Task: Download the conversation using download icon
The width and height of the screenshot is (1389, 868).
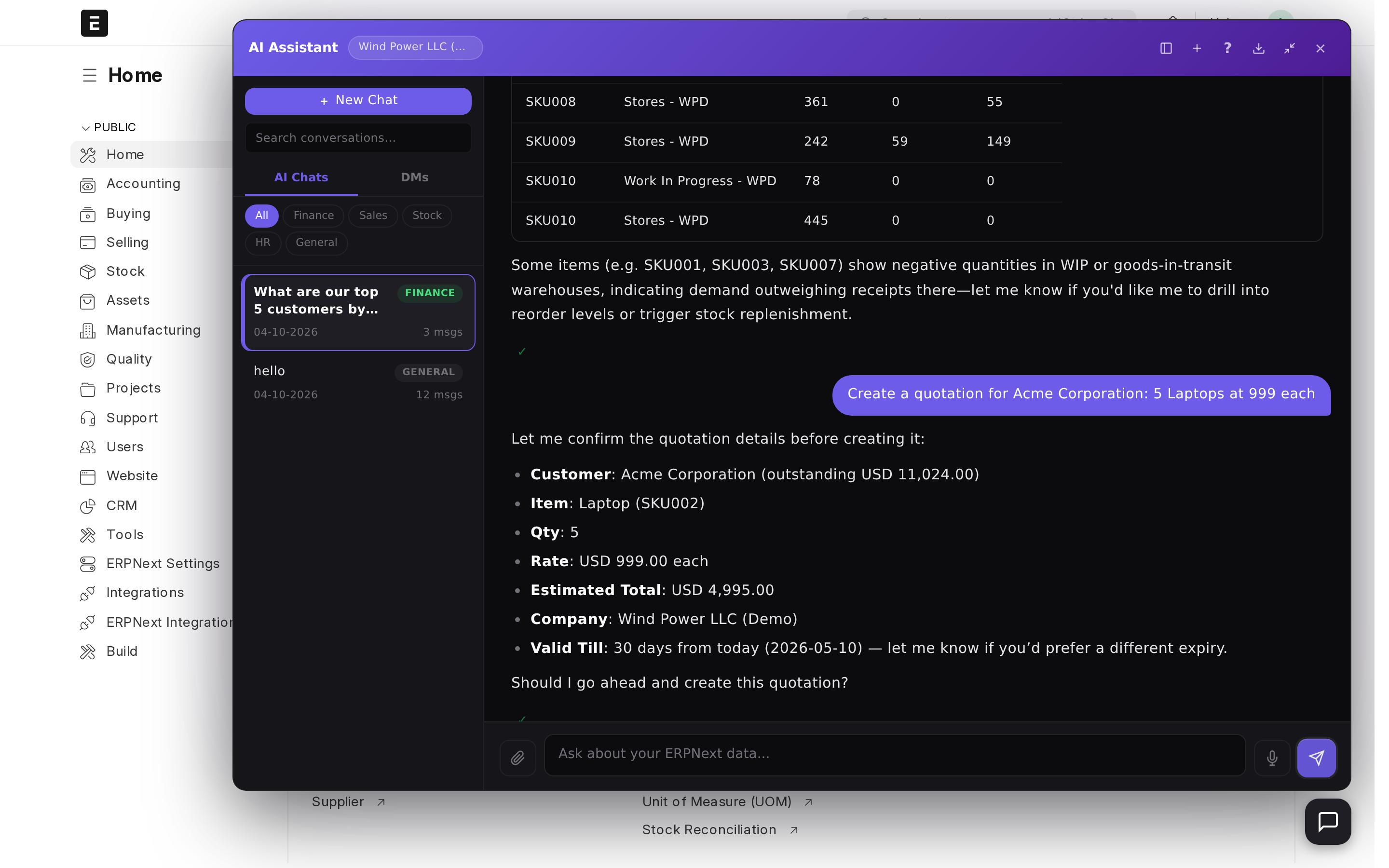Action: [1258, 48]
